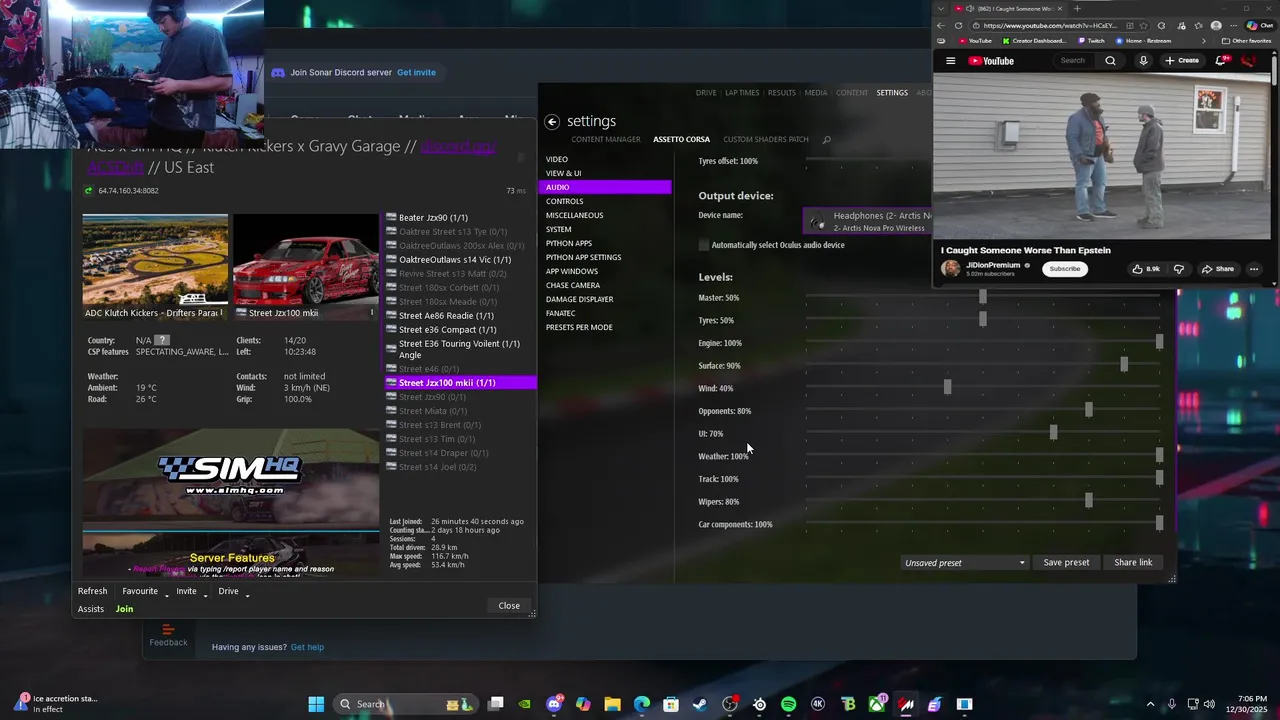This screenshot has height=720, width=1280.
Task: Open Xbox app from the taskbar
Action: pos(877,704)
